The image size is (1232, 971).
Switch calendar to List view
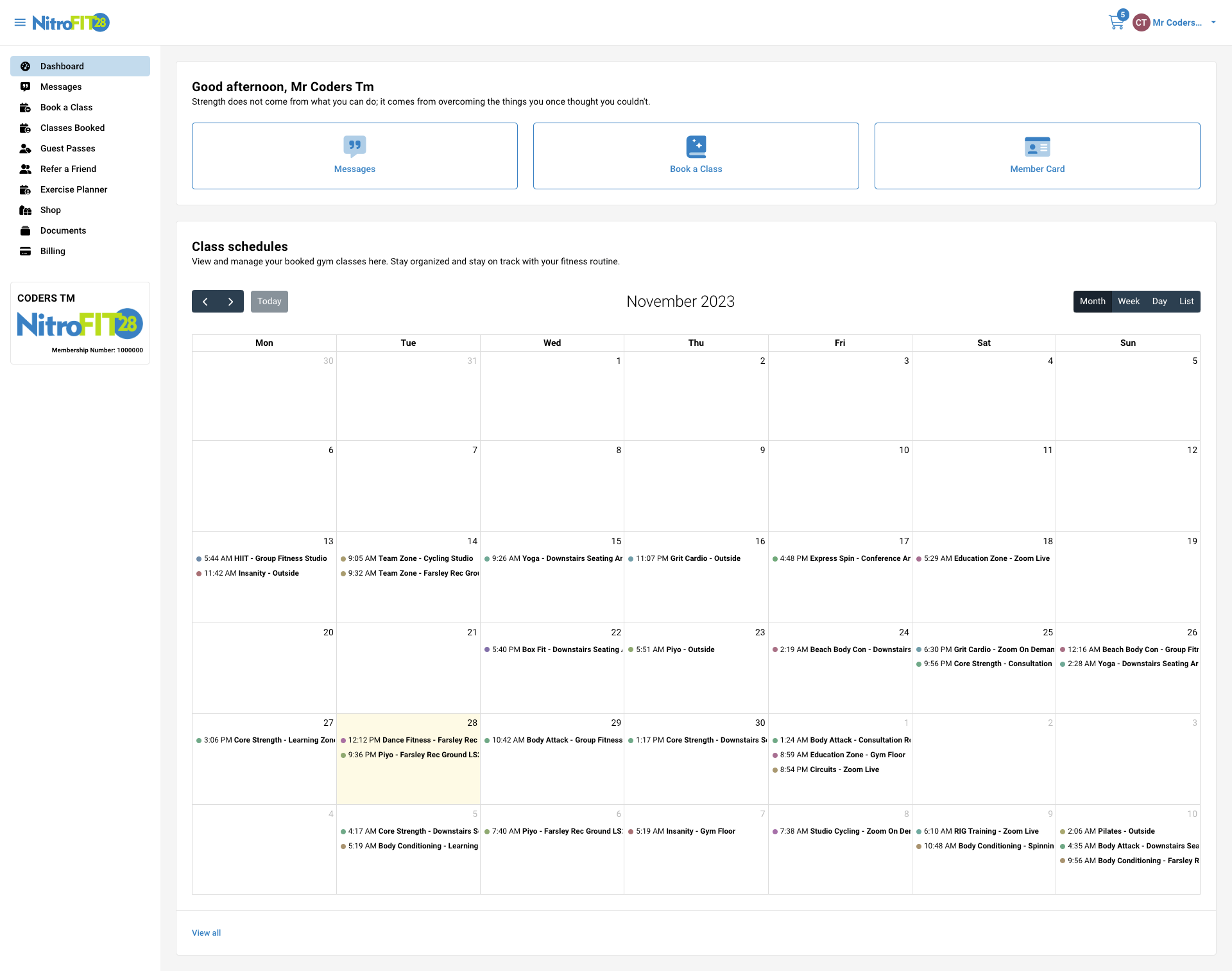tap(1186, 302)
